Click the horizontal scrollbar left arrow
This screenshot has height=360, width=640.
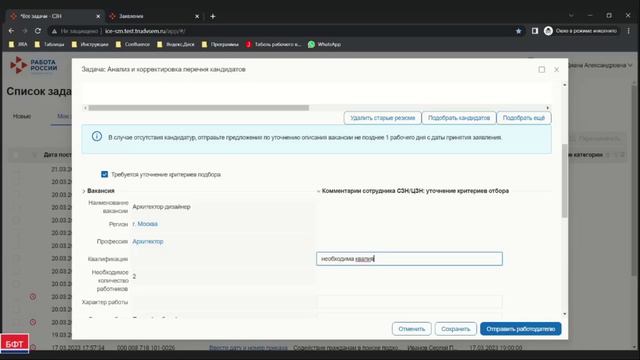click(x=85, y=108)
